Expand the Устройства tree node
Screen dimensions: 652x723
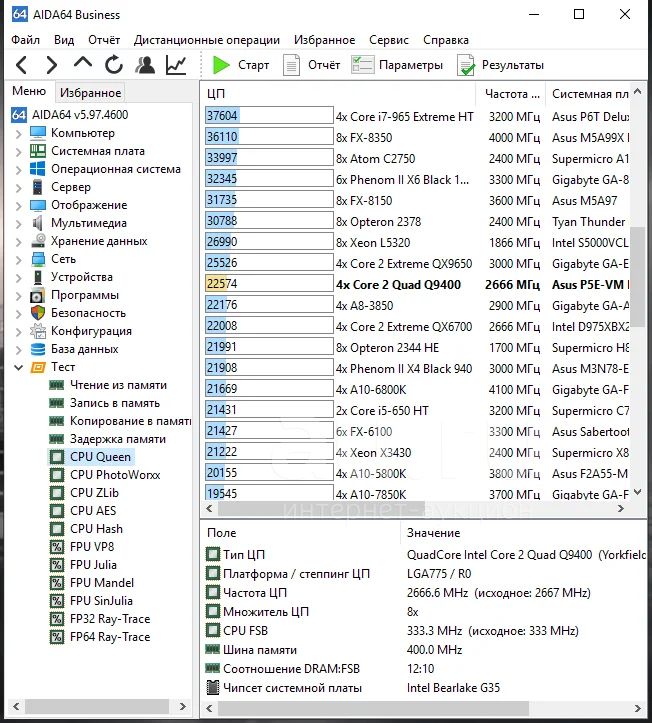click(18, 278)
